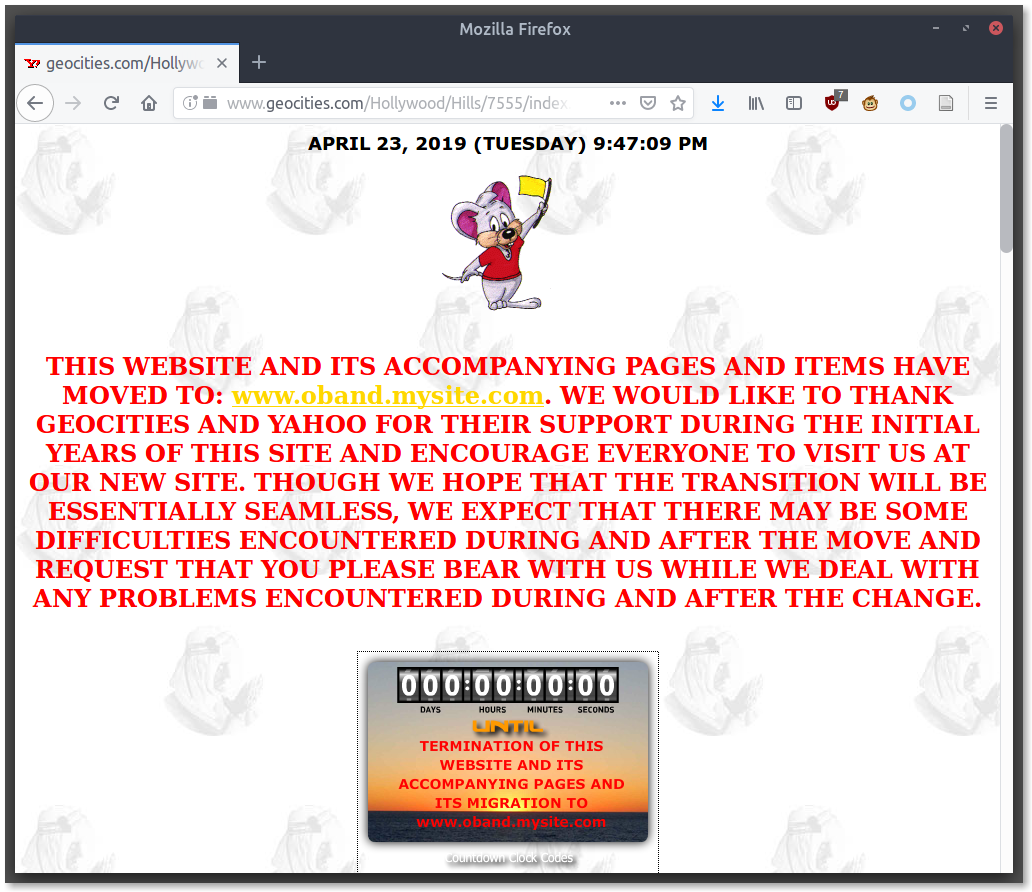1032x892 pixels.
Task: Click the vertical page scrollbar
Action: point(1007,190)
